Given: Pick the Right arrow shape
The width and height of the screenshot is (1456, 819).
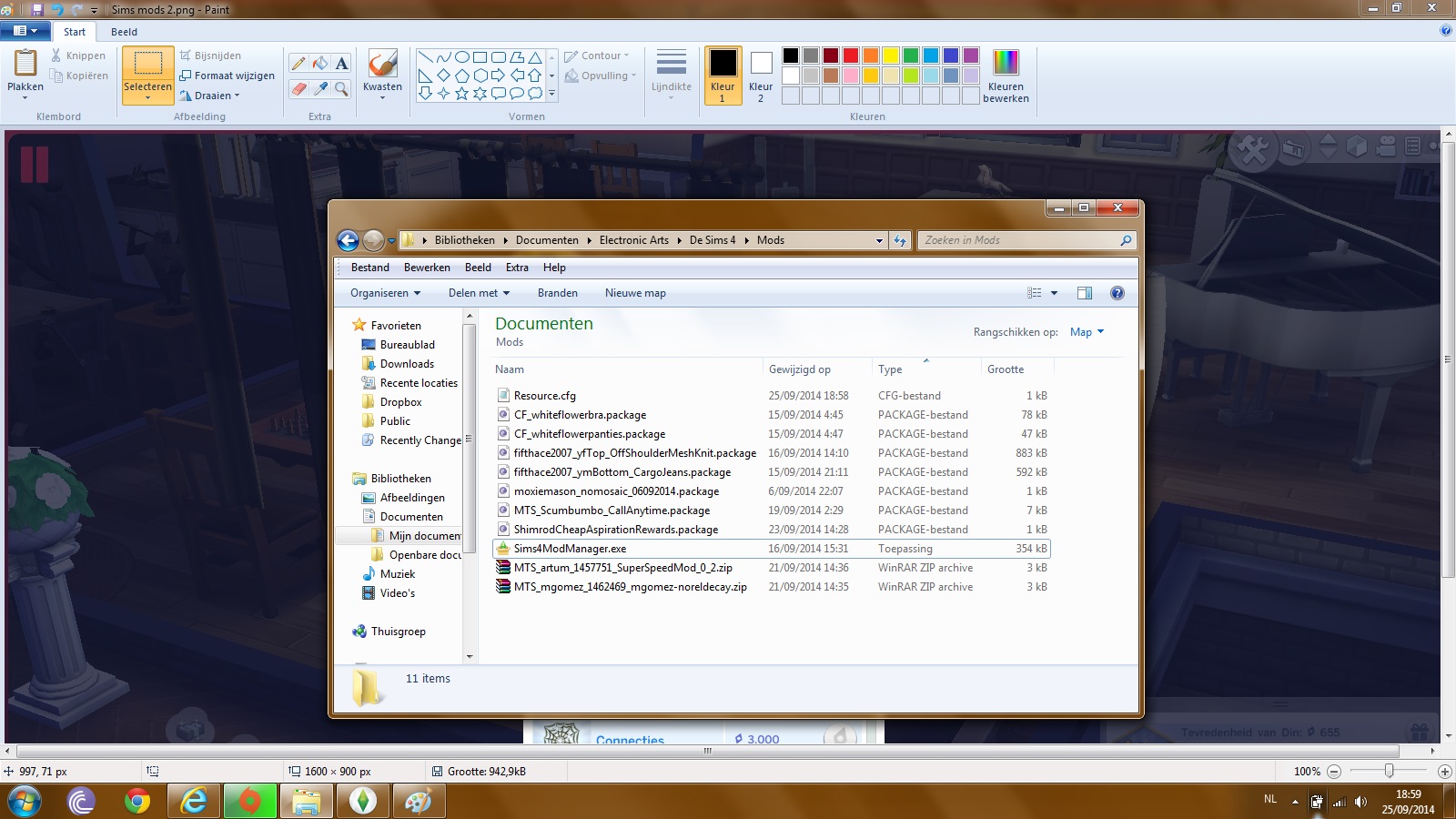Looking at the screenshot, I should 498,76.
